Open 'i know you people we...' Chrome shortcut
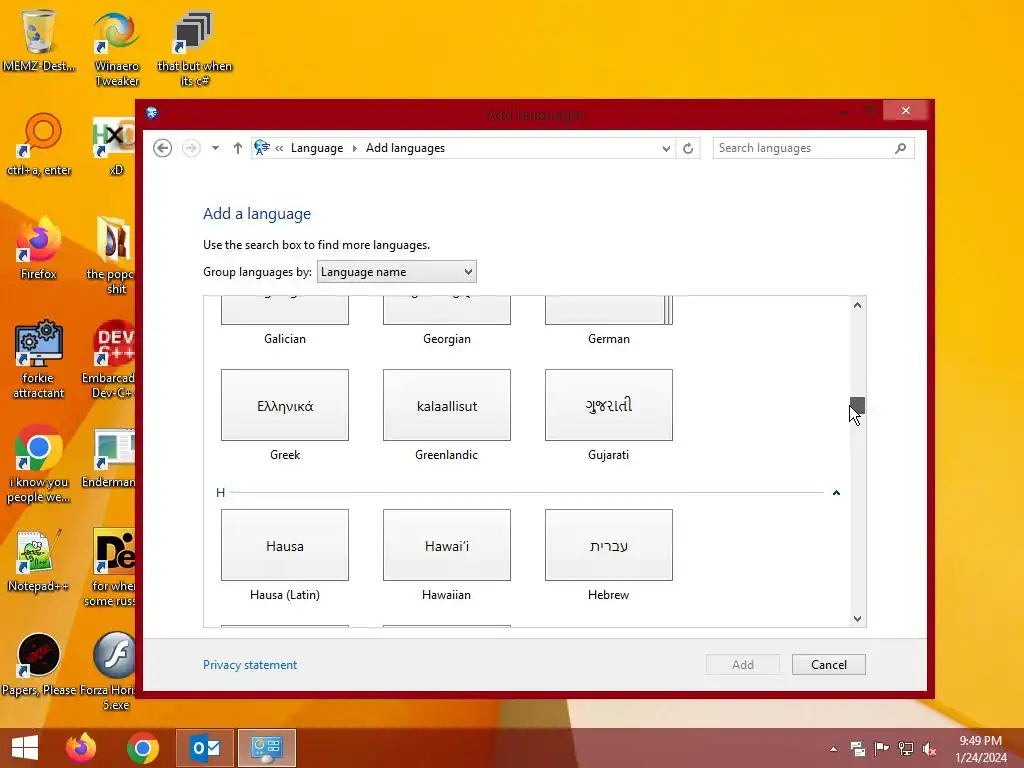Viewport: 1024px width, 768px height. coord(39,462)
